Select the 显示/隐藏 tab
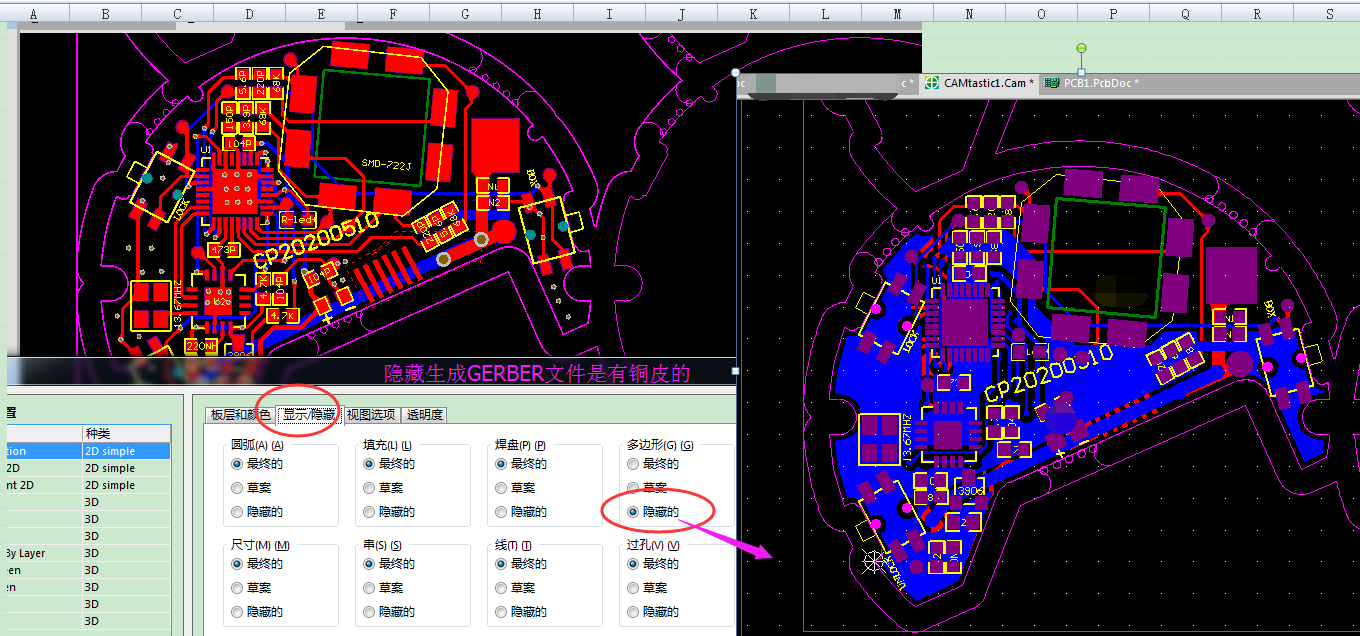1360x636 pixels. (308, 415)
